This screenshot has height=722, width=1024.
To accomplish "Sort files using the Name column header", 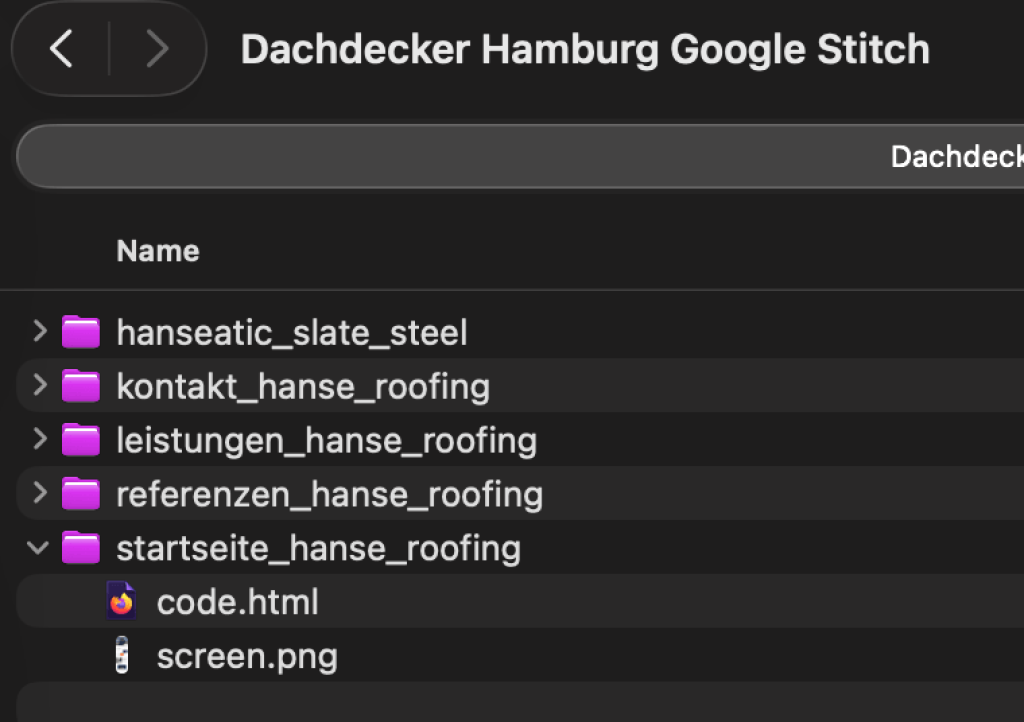I will pyautogui.click(x=157, y=250).
